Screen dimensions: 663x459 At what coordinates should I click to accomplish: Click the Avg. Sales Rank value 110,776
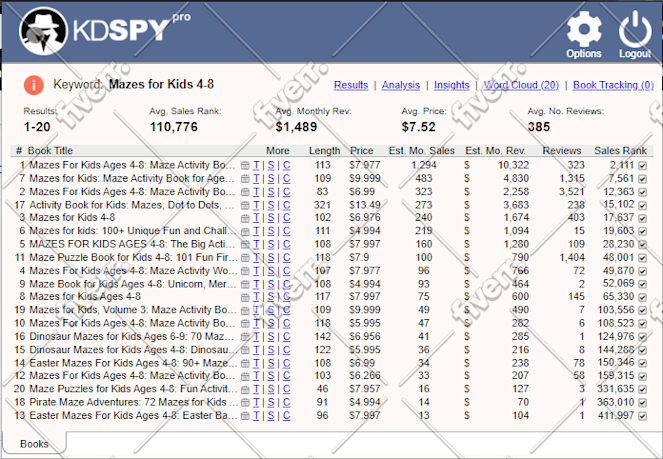pos(173,127)
